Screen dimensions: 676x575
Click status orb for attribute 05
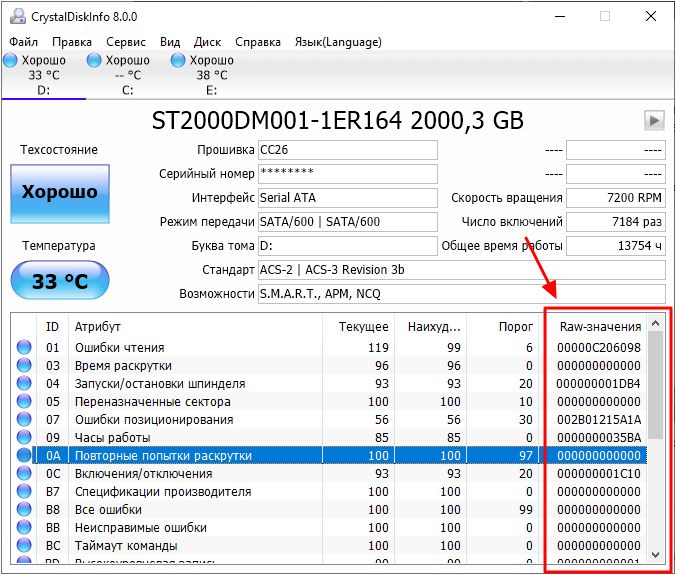click(x=24, y=401)
